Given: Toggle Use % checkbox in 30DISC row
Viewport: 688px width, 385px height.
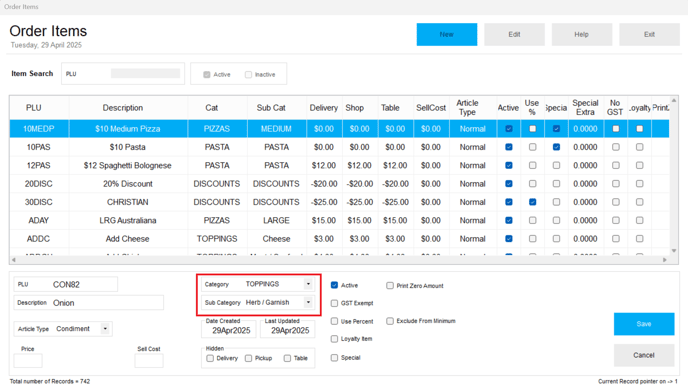Looking at the screenshot, I should point(532,202).
